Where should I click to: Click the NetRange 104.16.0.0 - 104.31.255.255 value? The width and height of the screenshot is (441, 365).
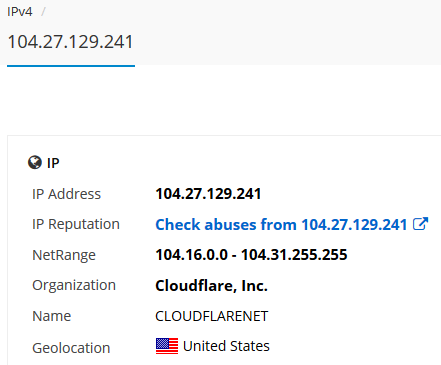point(251,255)
